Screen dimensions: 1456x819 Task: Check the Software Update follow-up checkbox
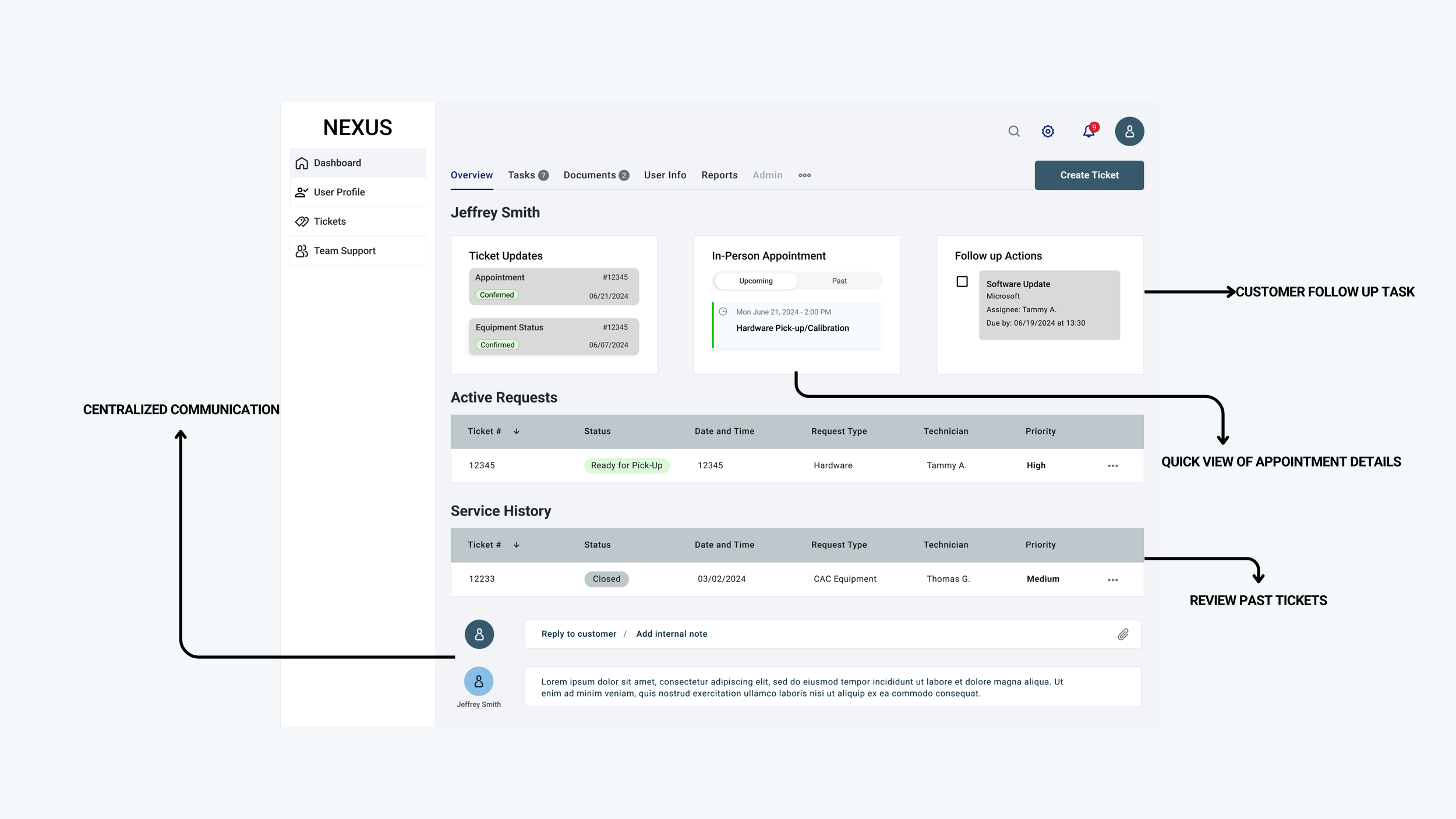coord(962,282)
